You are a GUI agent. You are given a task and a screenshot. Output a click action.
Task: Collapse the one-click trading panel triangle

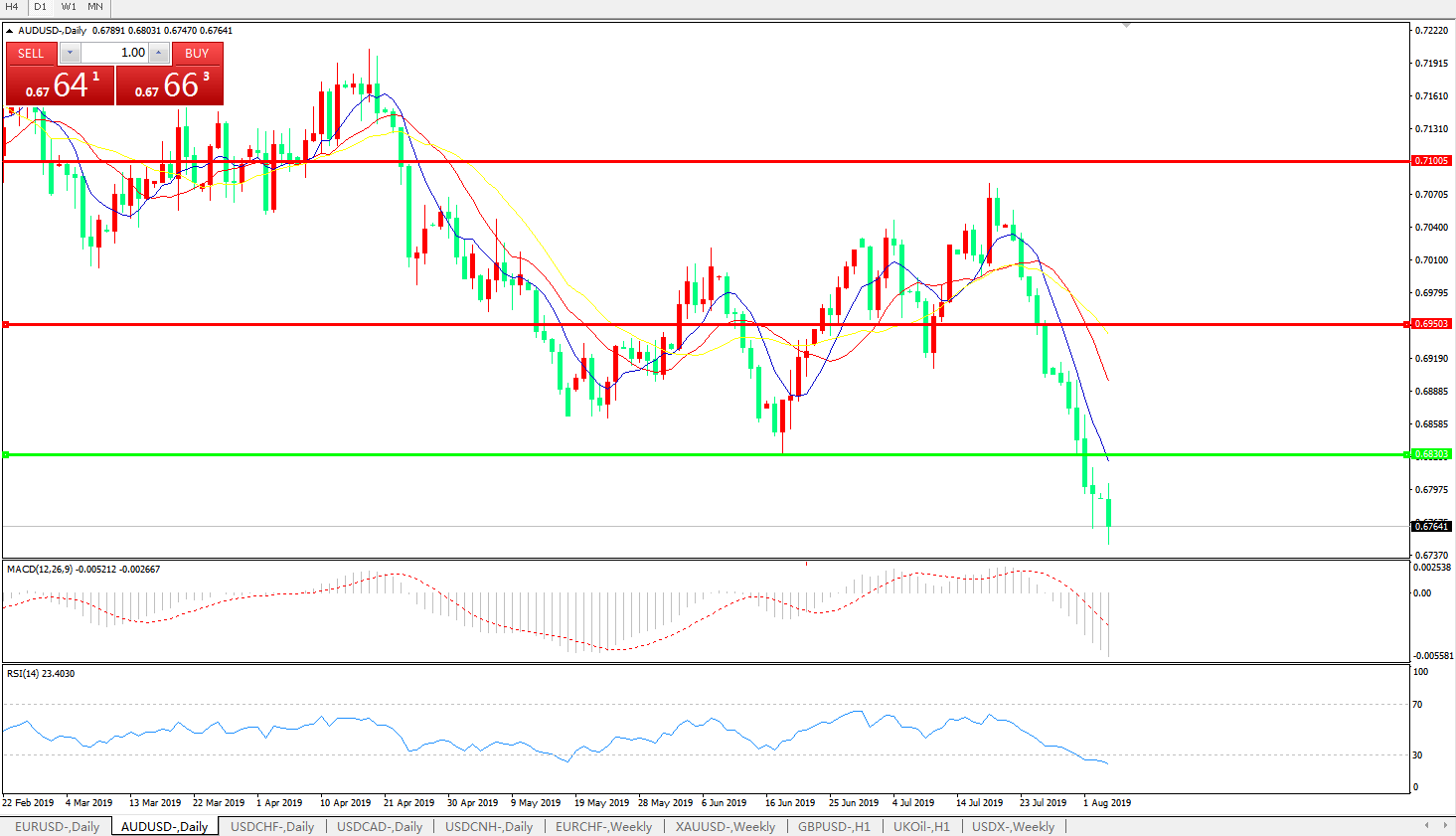pyautogui.click(x=10, y=31)
